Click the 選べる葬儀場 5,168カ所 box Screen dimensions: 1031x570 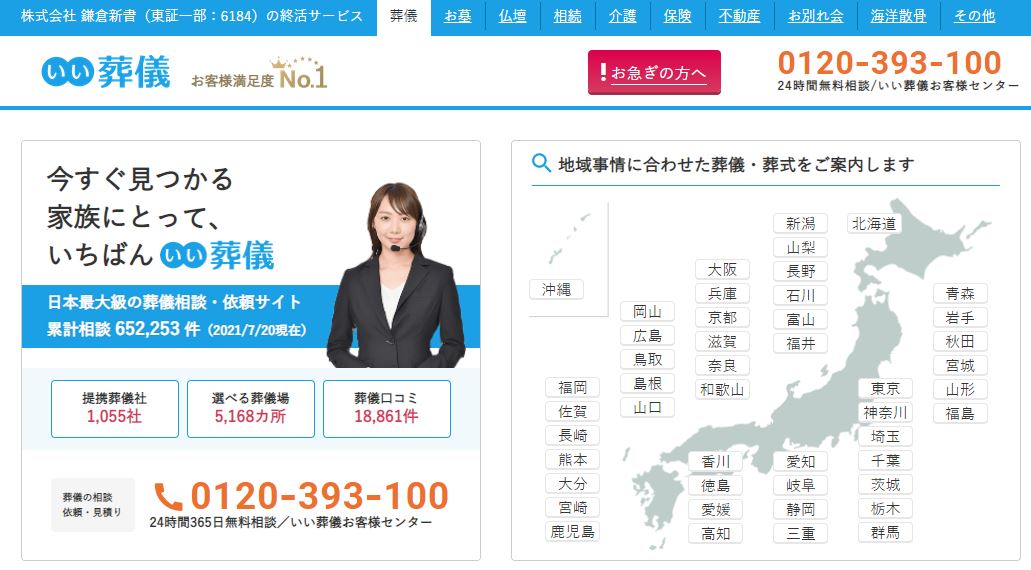point(251,408)
